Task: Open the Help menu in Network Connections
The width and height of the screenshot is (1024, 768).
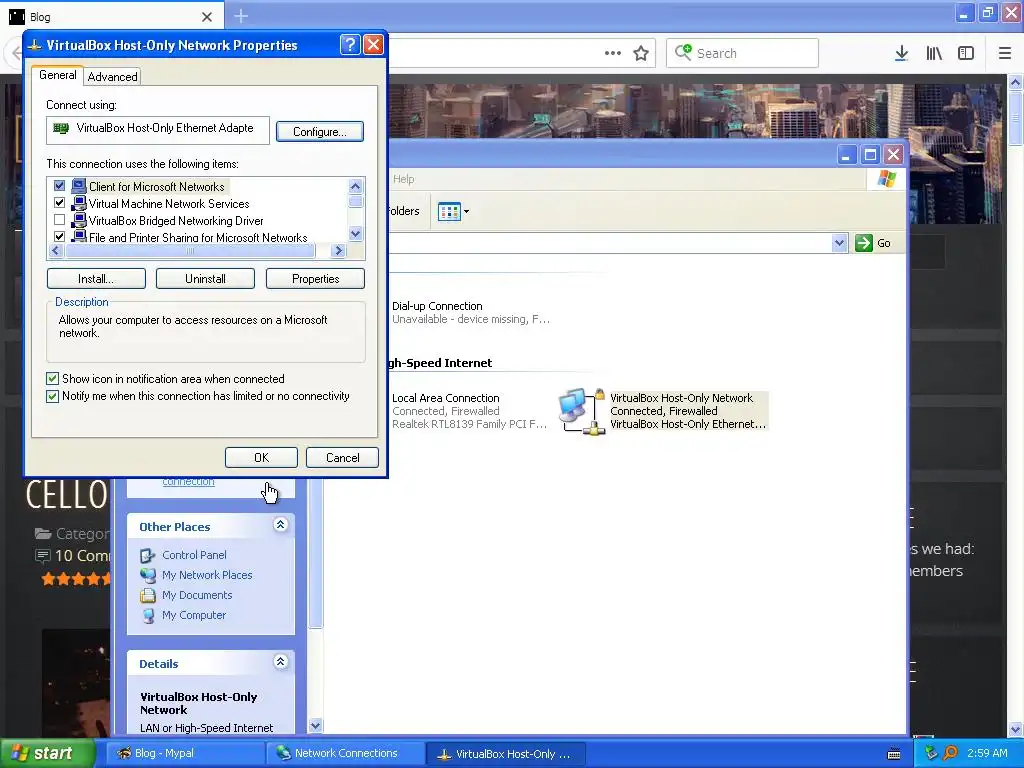Action: pos(404,179)
